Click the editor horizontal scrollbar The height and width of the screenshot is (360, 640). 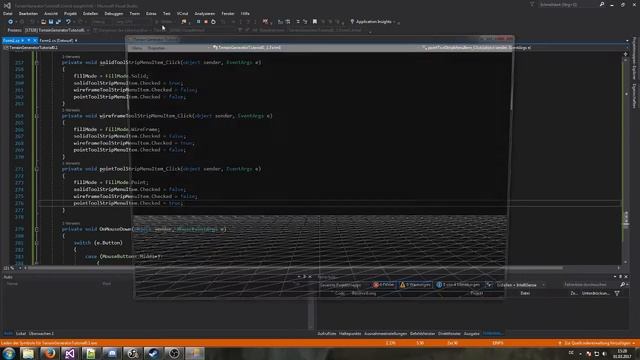pyautogui.click(x=295, y=268)
